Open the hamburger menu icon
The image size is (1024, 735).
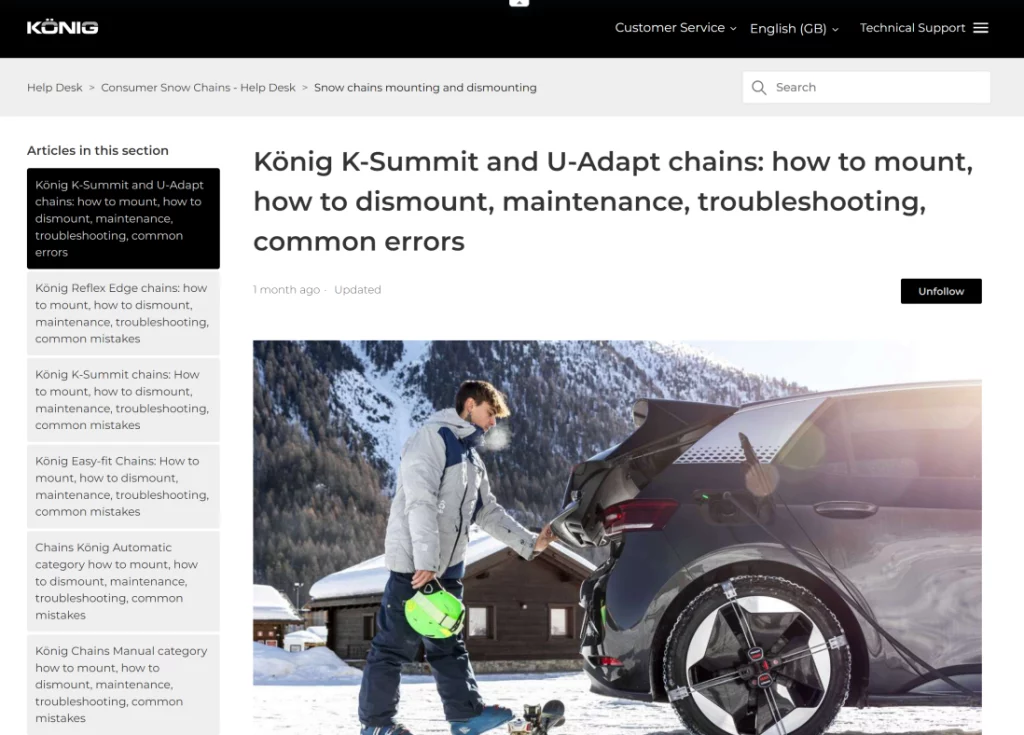pos(980,28)
